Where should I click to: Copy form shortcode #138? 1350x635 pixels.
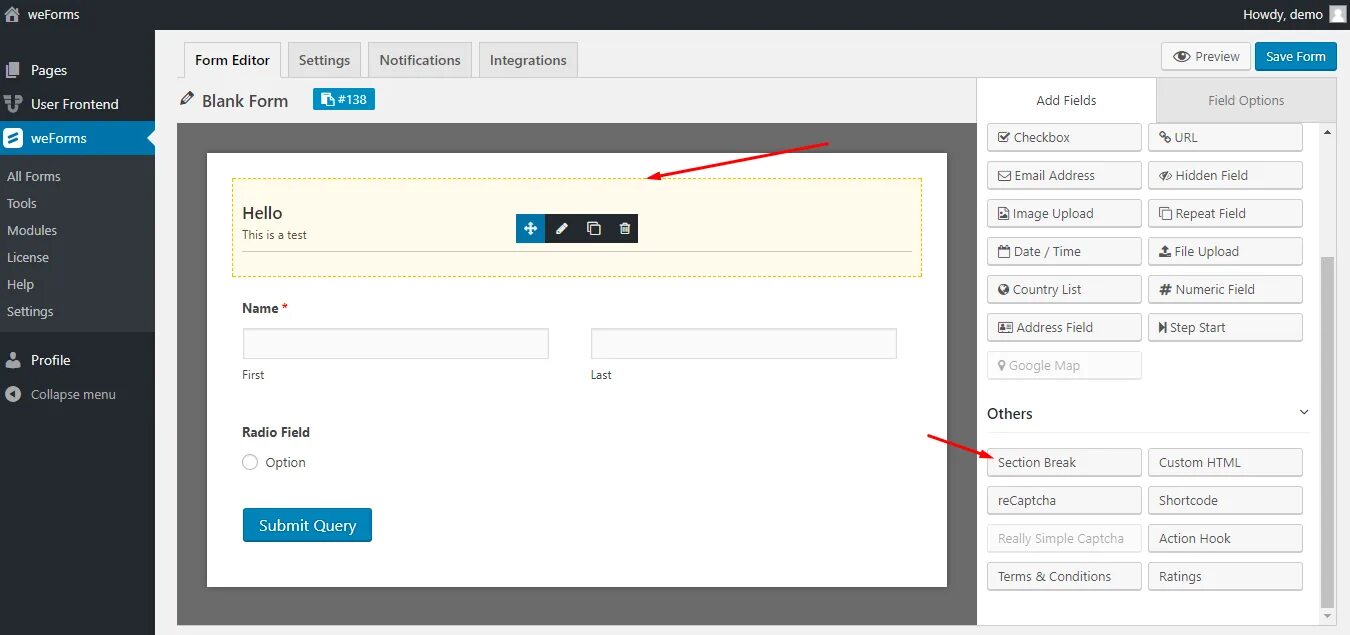(343, 99)
